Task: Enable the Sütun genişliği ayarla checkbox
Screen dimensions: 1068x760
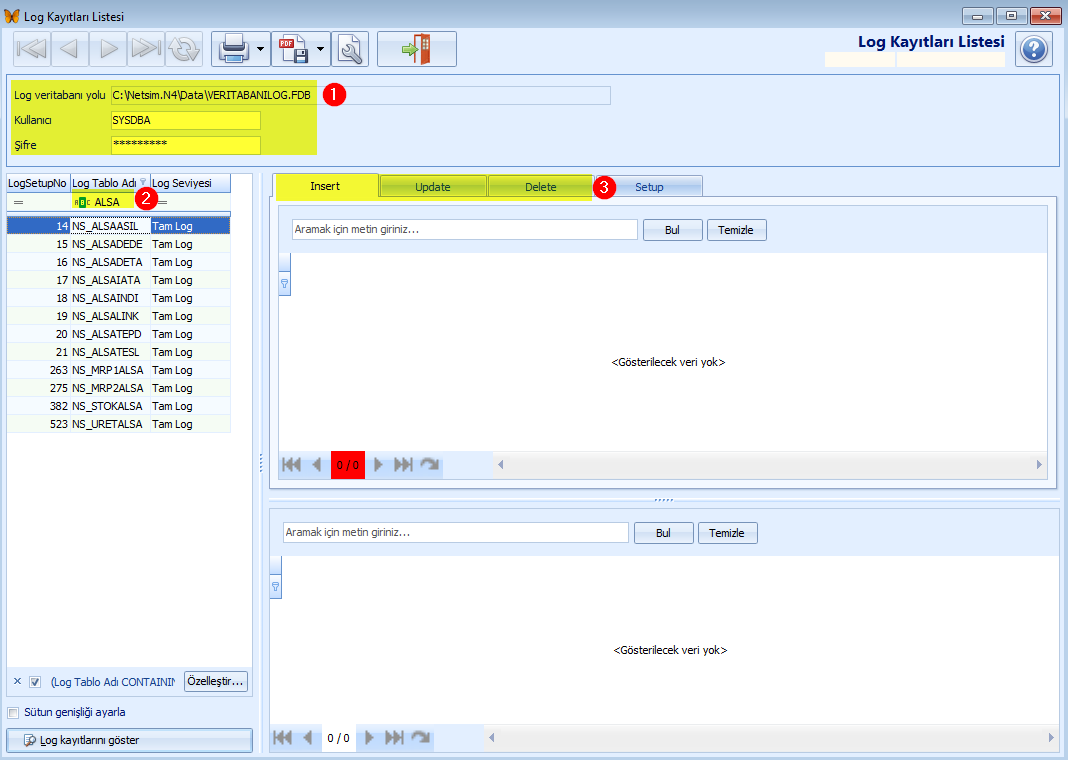Action: tap(13, 712)
